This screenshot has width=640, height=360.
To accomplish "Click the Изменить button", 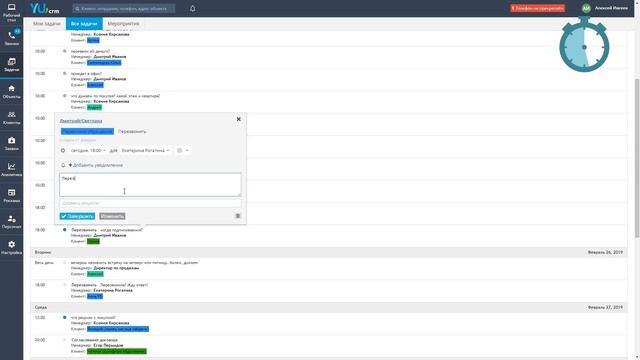I will coord(112,216).
